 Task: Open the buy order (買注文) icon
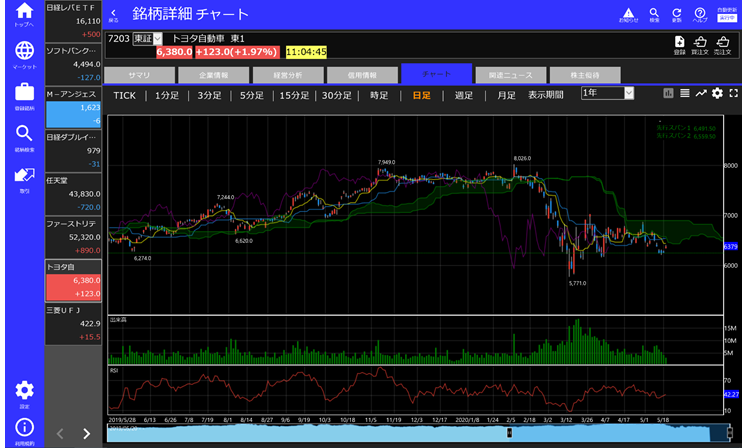701,42
